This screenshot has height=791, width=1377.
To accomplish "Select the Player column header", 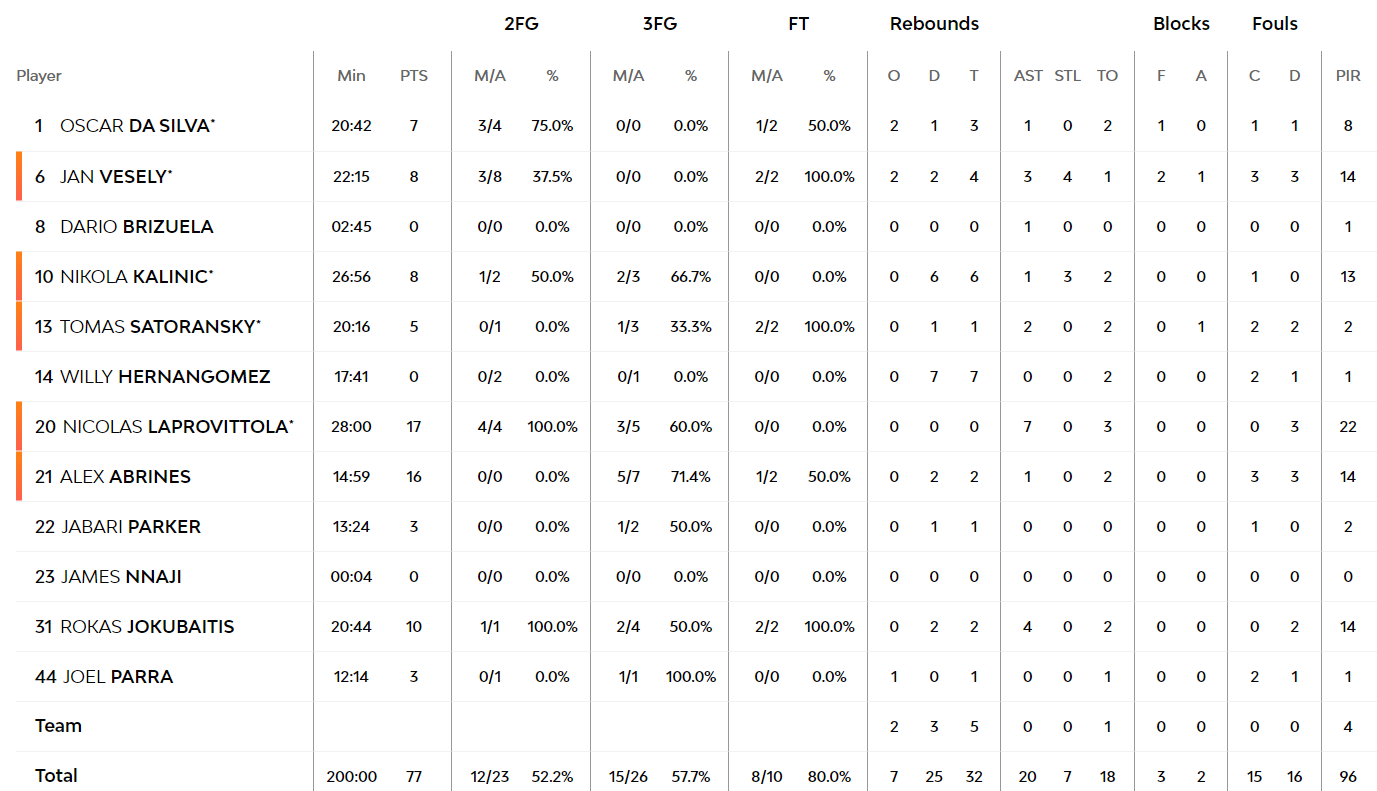I will [39, 75].
